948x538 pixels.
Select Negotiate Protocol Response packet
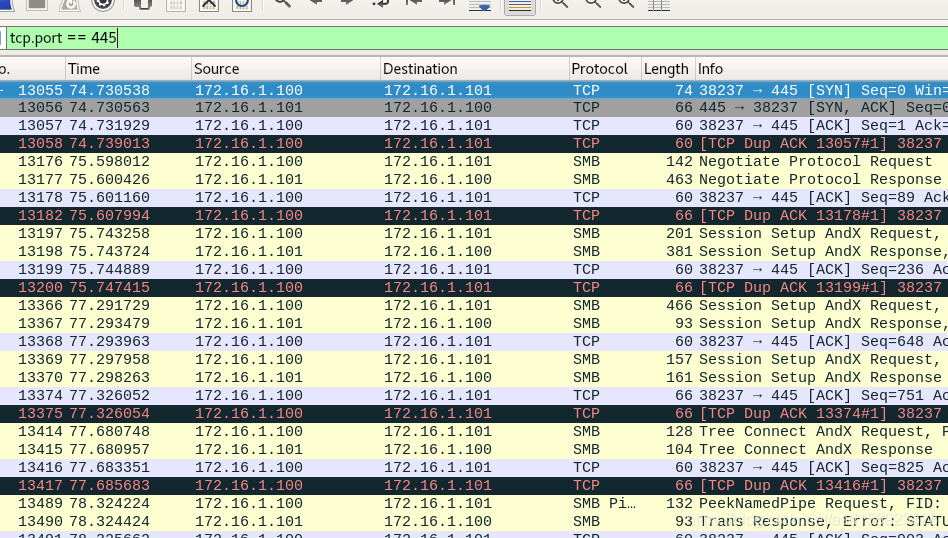(474, 180)
